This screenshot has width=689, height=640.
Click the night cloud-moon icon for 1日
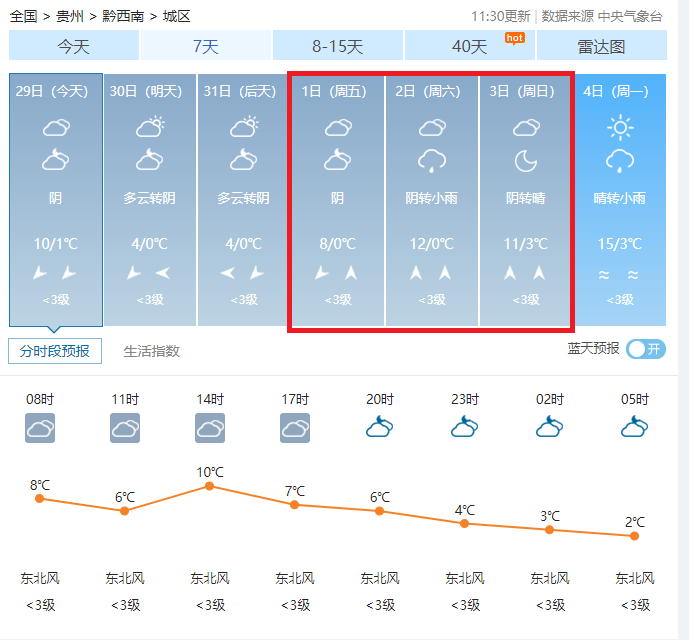point(337,160)
